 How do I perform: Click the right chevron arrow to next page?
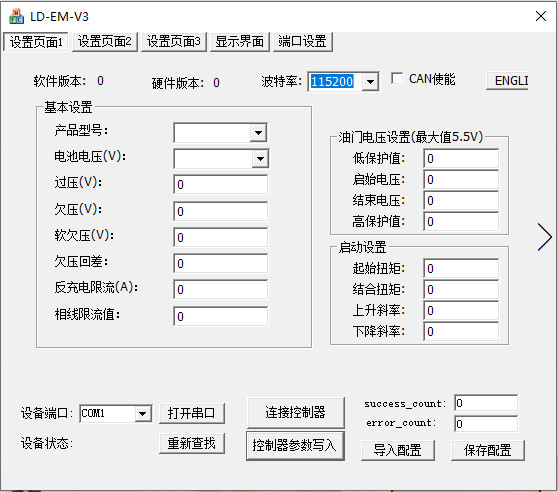[545, 237]
